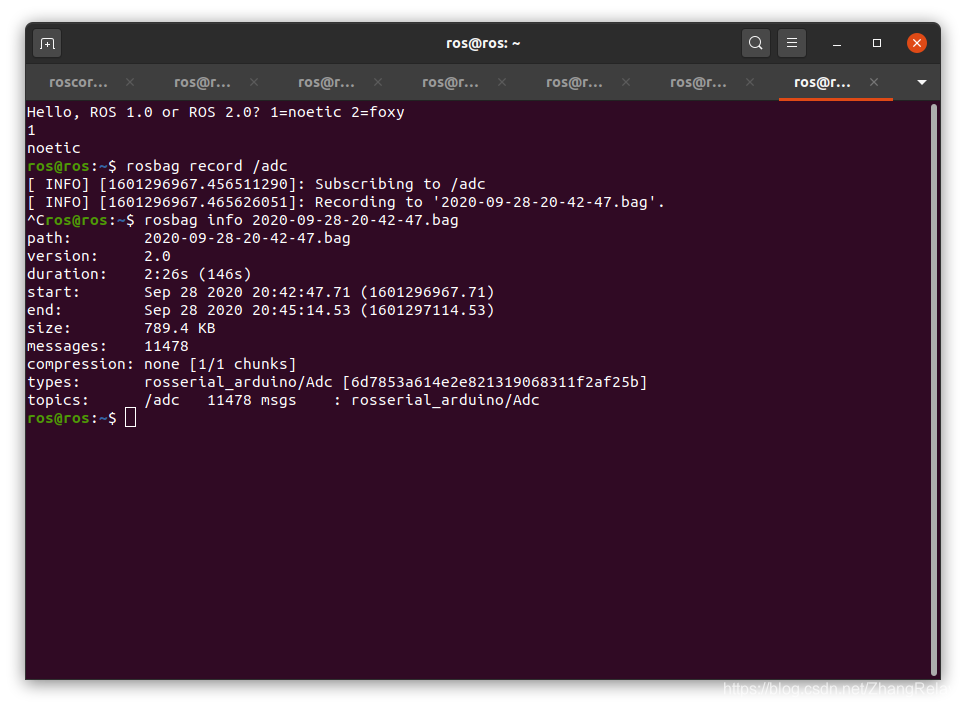
Task: Click the types hash '[6d7853a614e2e821319068311f2af25b]'
Action: pos(495,382)
